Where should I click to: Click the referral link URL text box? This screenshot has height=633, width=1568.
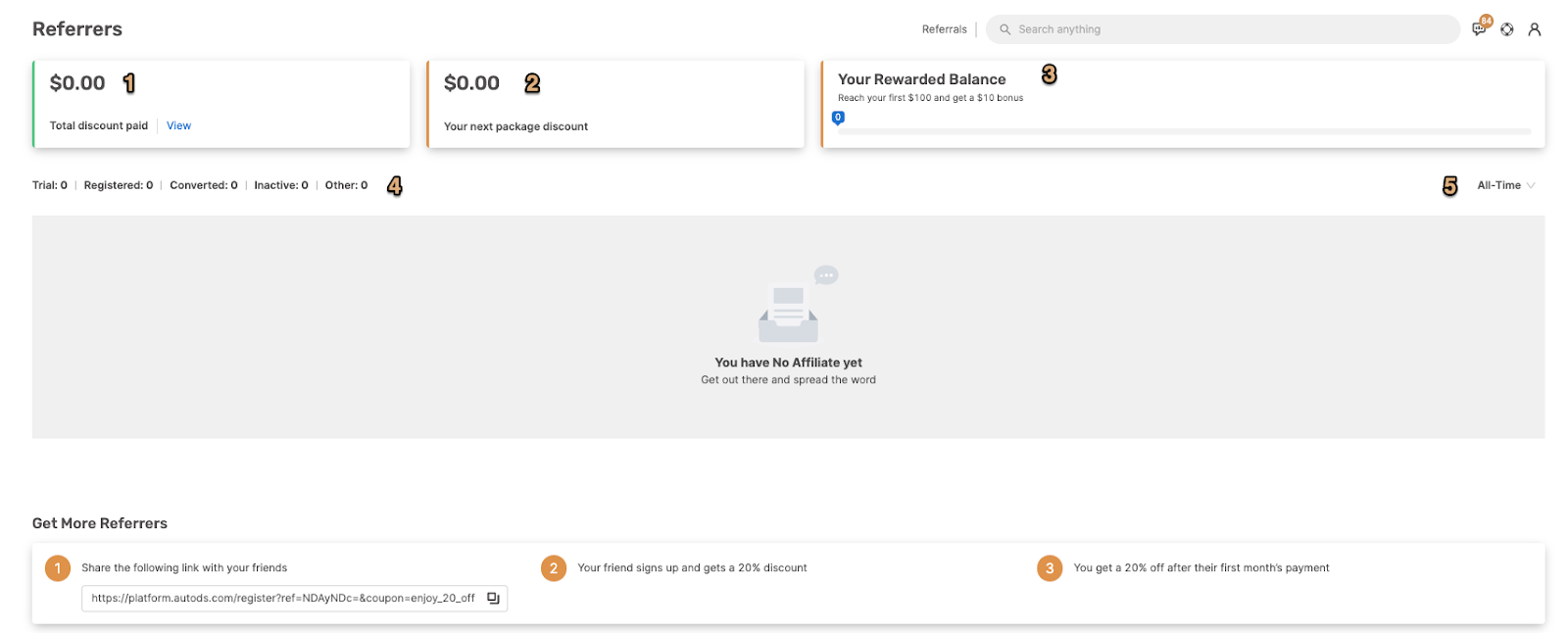click(x=283, y=598)
